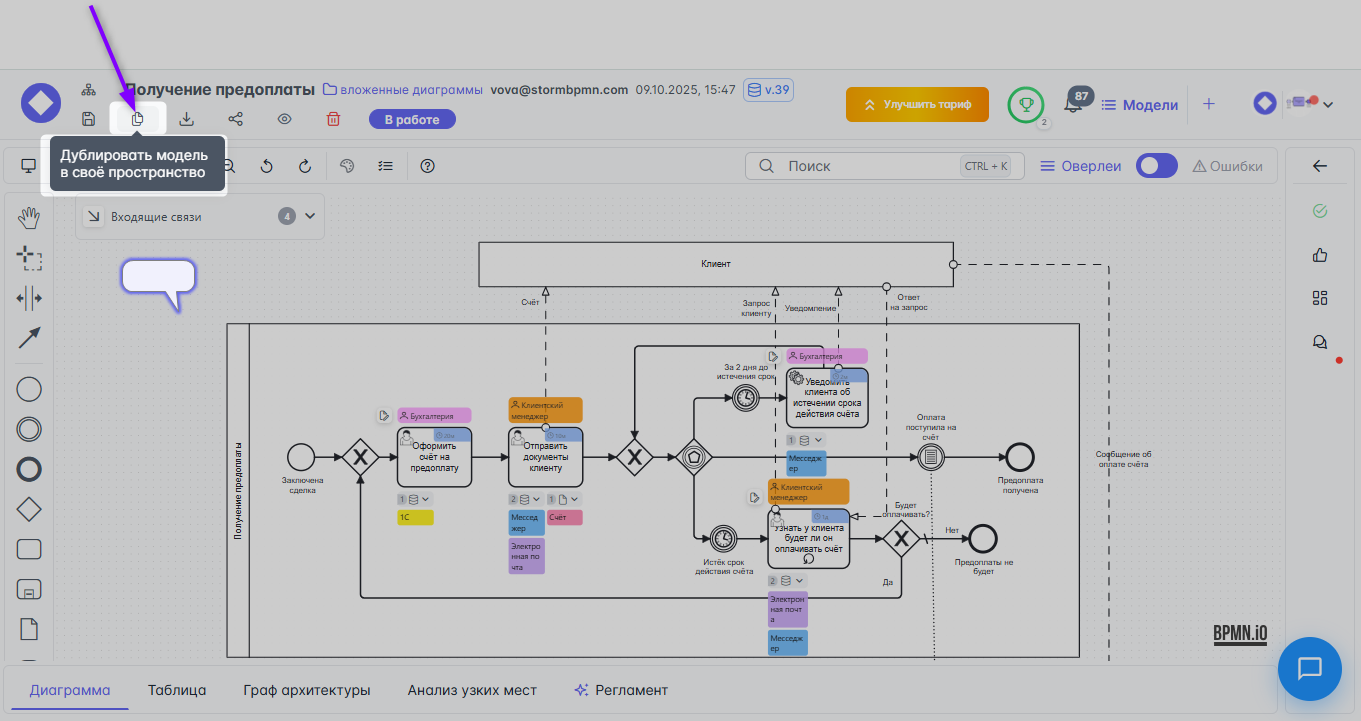
Task: Pick the task rectangle in palette
Action: [29, 549]
